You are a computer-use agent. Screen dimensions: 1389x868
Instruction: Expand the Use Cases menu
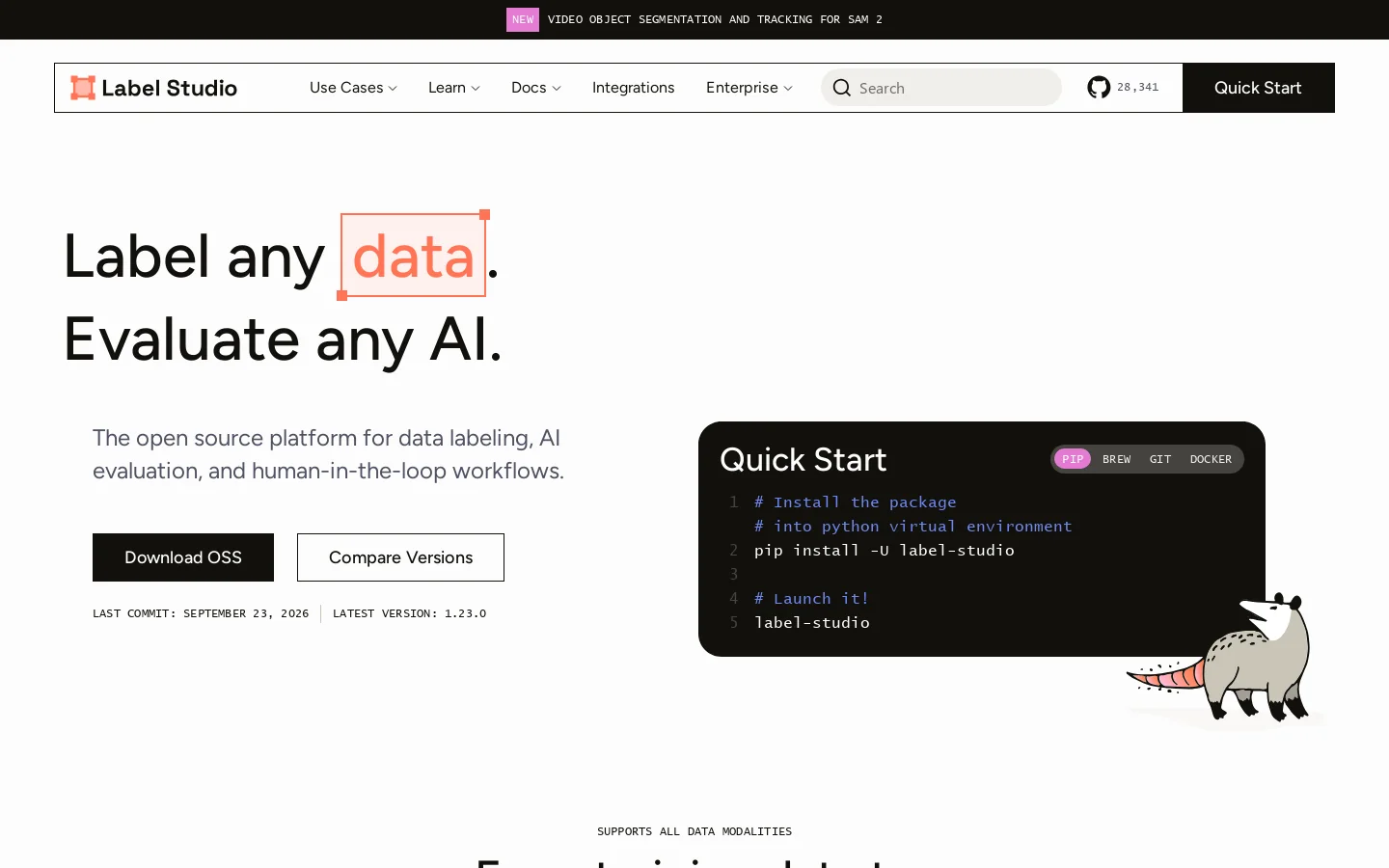pyautogui.click(x=353, y=88)
